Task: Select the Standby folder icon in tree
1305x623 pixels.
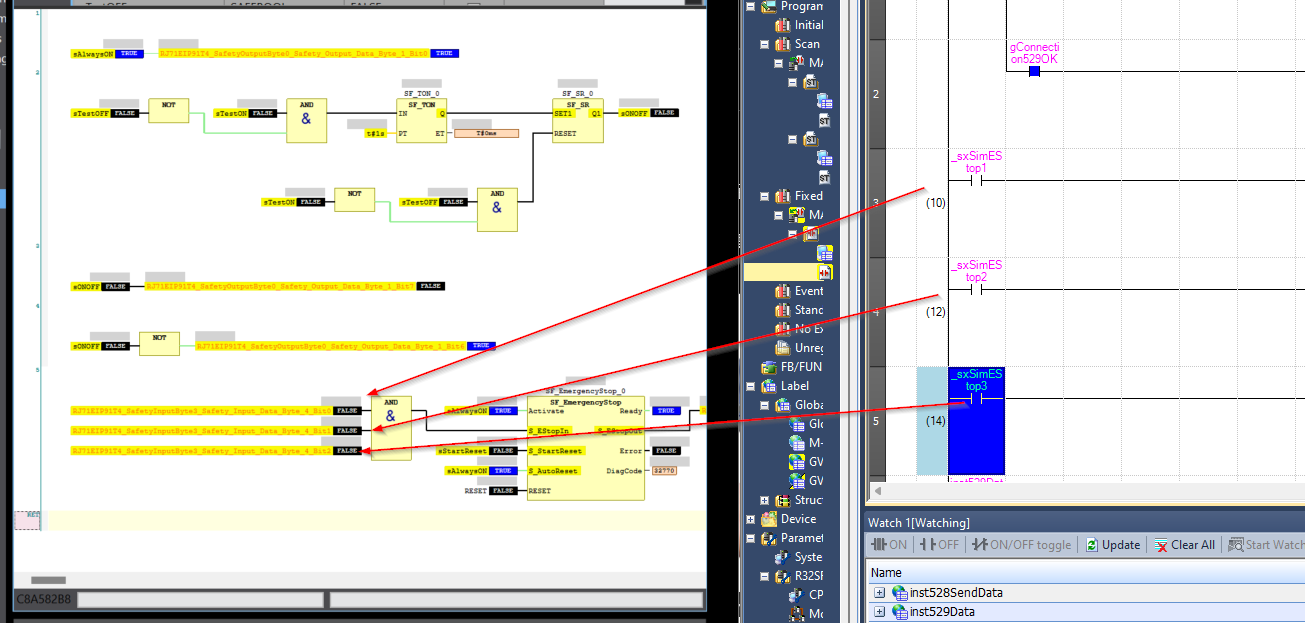Action: [x=785, y=310]
